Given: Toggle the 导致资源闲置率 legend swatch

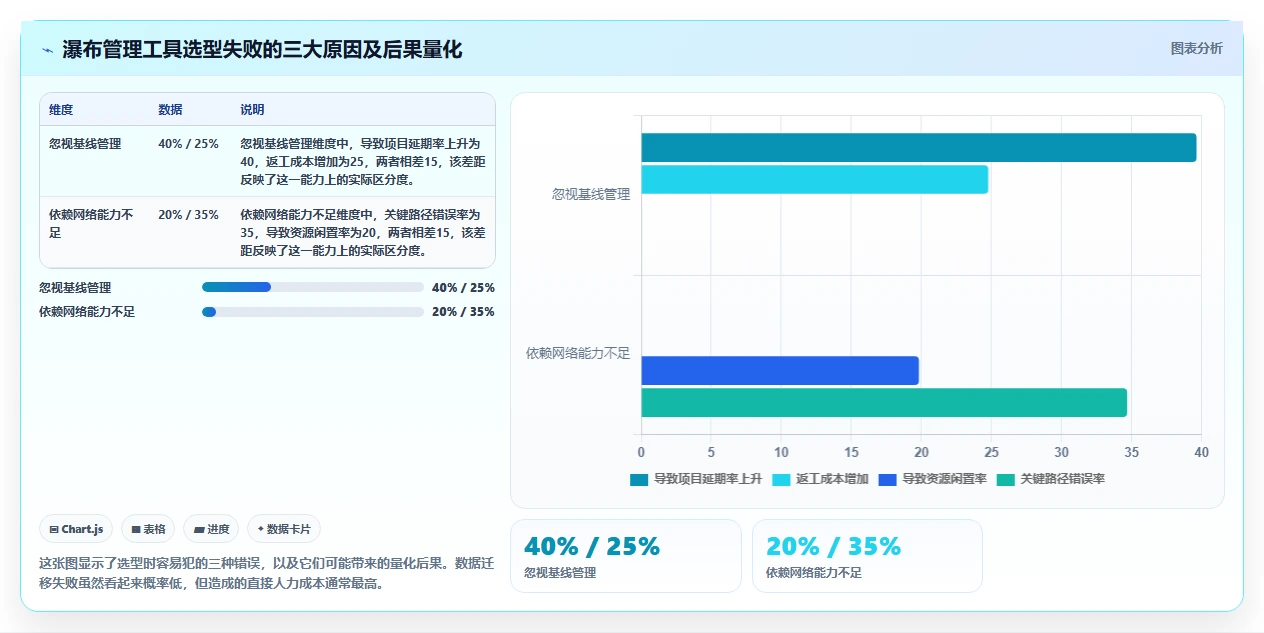Looking at the screenshot, I should (887, 479).
